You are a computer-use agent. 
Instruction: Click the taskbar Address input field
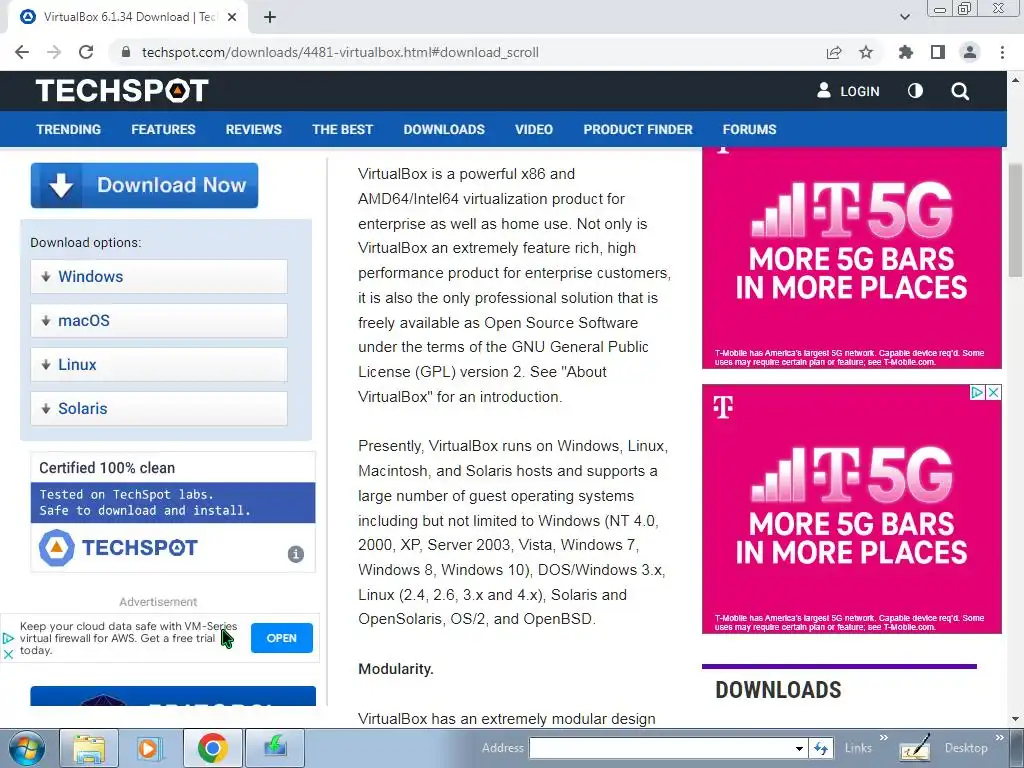[661, 748]
